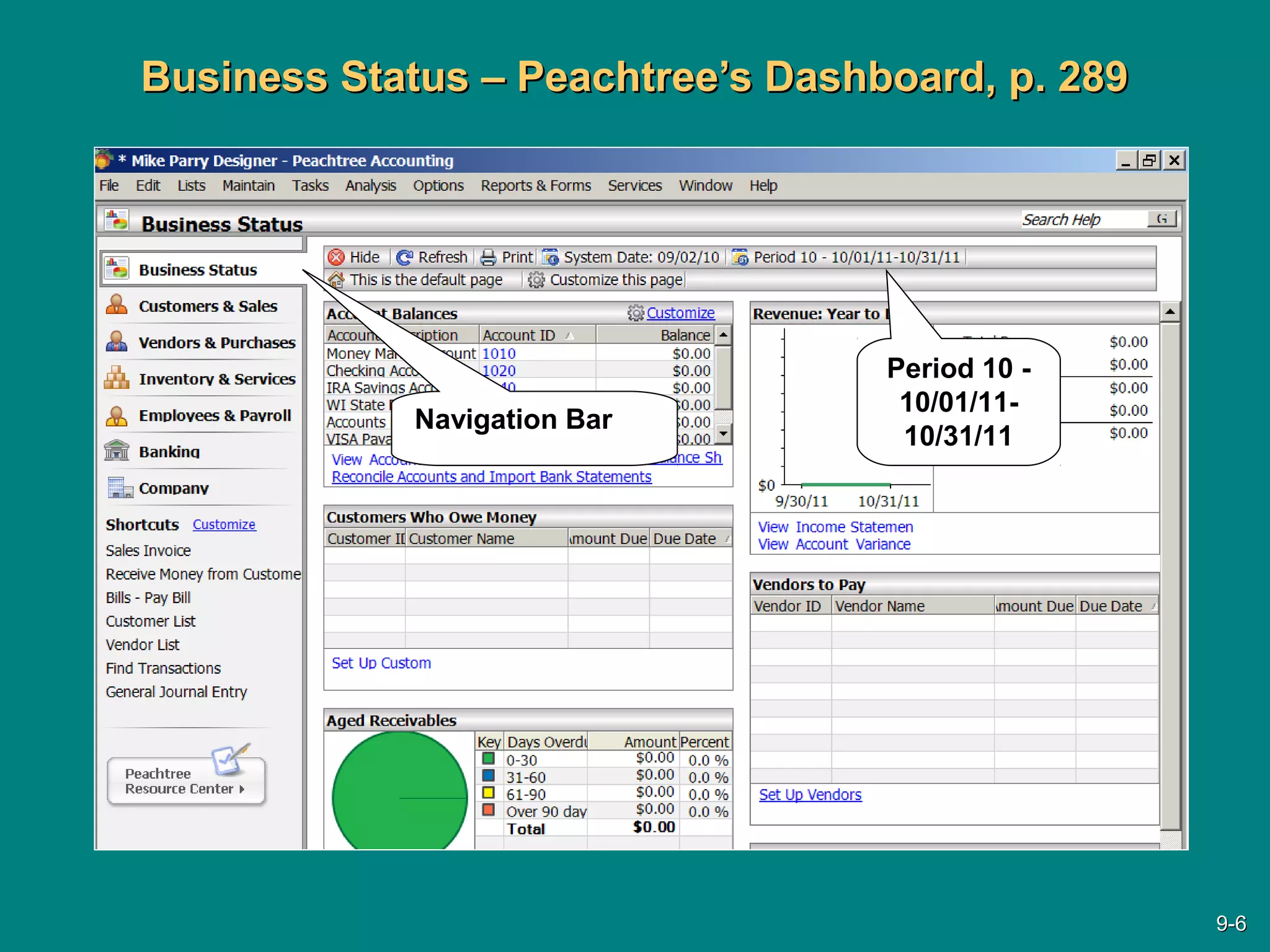Open the Lists menu
The height and width of the screenshot is (952, 1270).
click(x=191, y=185)
